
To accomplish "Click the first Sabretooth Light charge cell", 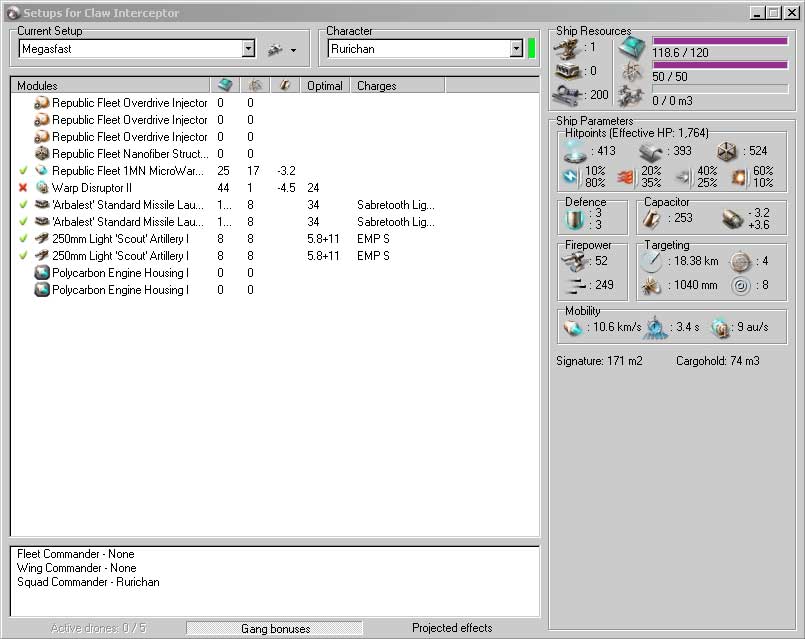I will tap(396, 205).
